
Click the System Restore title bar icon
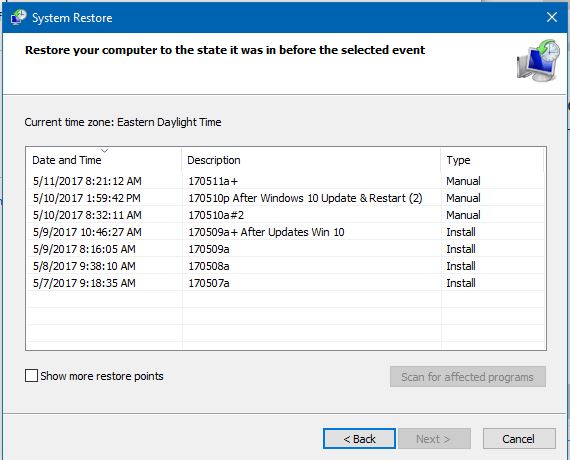coord(19,17)
